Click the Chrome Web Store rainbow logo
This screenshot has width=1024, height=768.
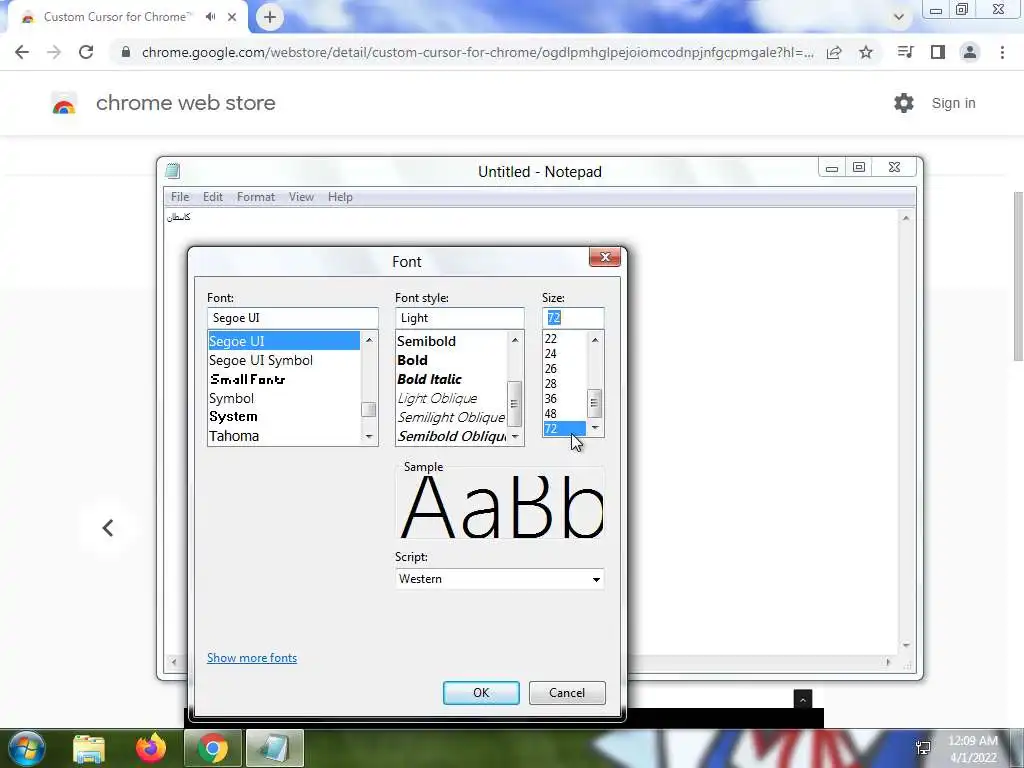pos(64,104)
